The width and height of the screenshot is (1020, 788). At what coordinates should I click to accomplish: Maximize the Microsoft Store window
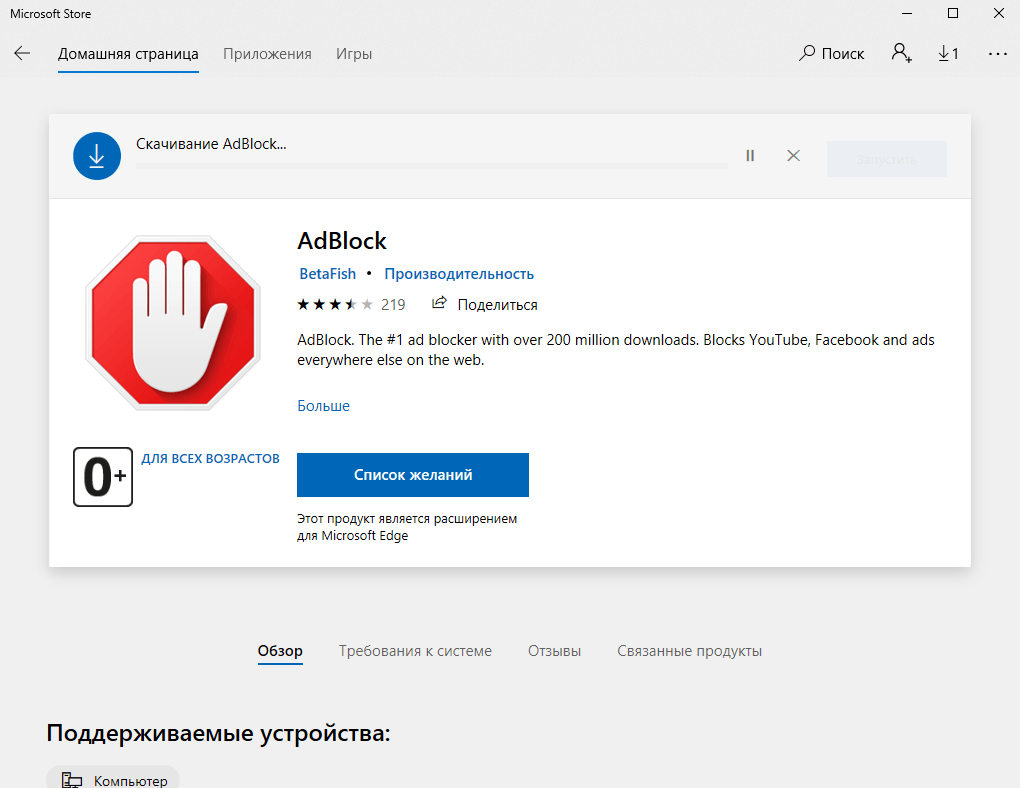[953, 14]
